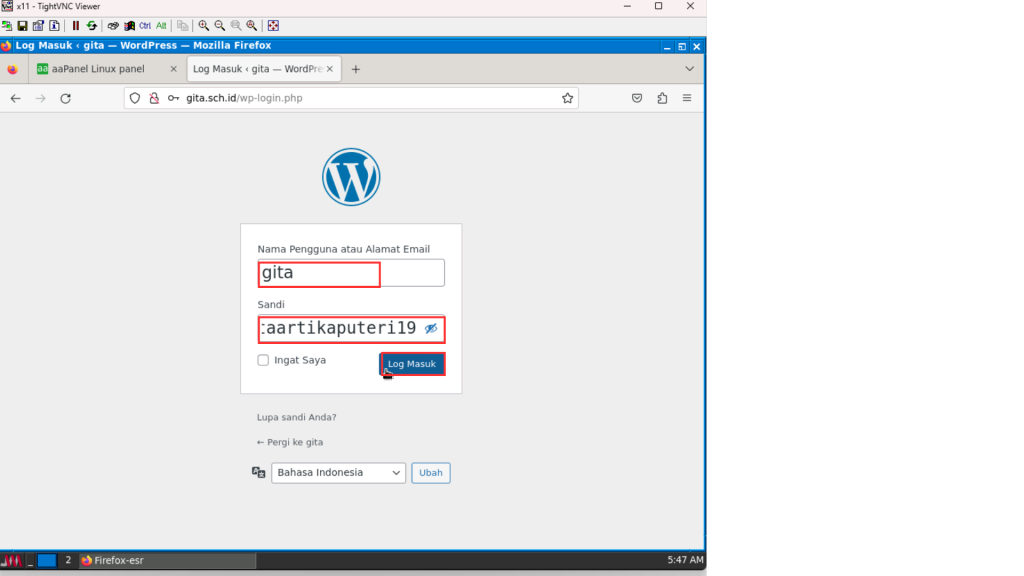Image resolution: width=1024 pixels, height=576 pixels.
Task: Pause the VNC session from the toolbar
Action: point(76,26)
